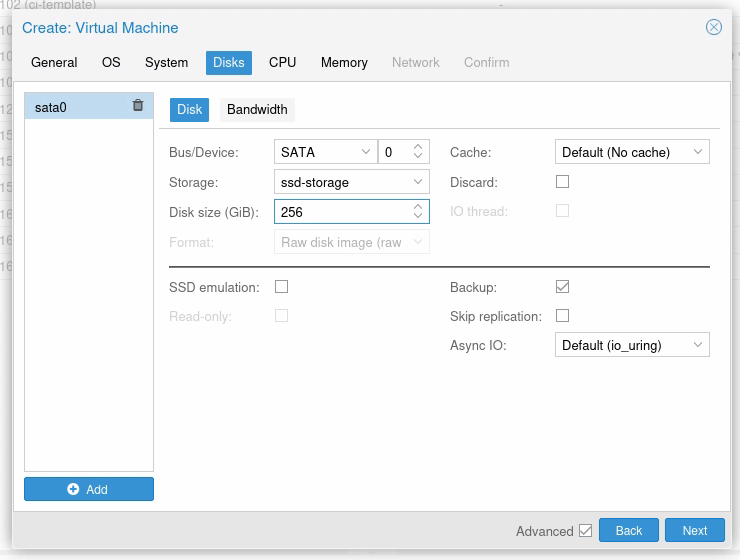Click the Async IO label
740x560 pixels.
478,345
